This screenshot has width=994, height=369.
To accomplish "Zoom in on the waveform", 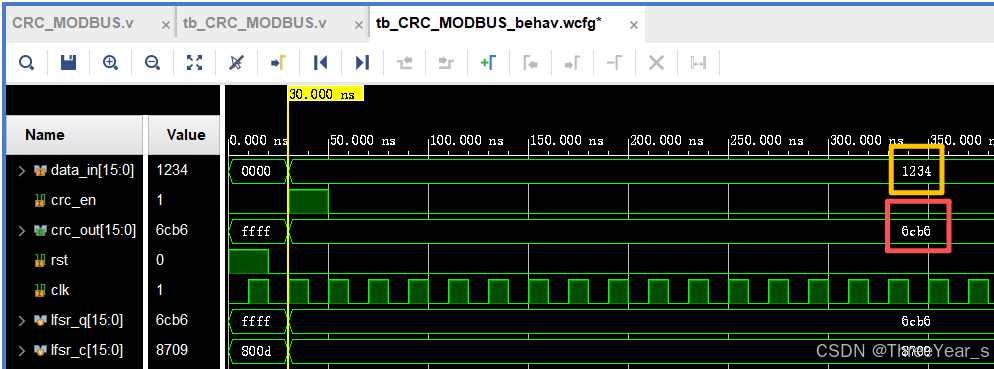I will [x=110, y=62].
